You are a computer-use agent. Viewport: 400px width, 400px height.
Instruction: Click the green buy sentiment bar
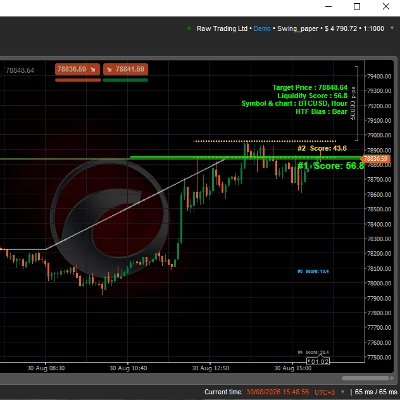click(125, 80)
